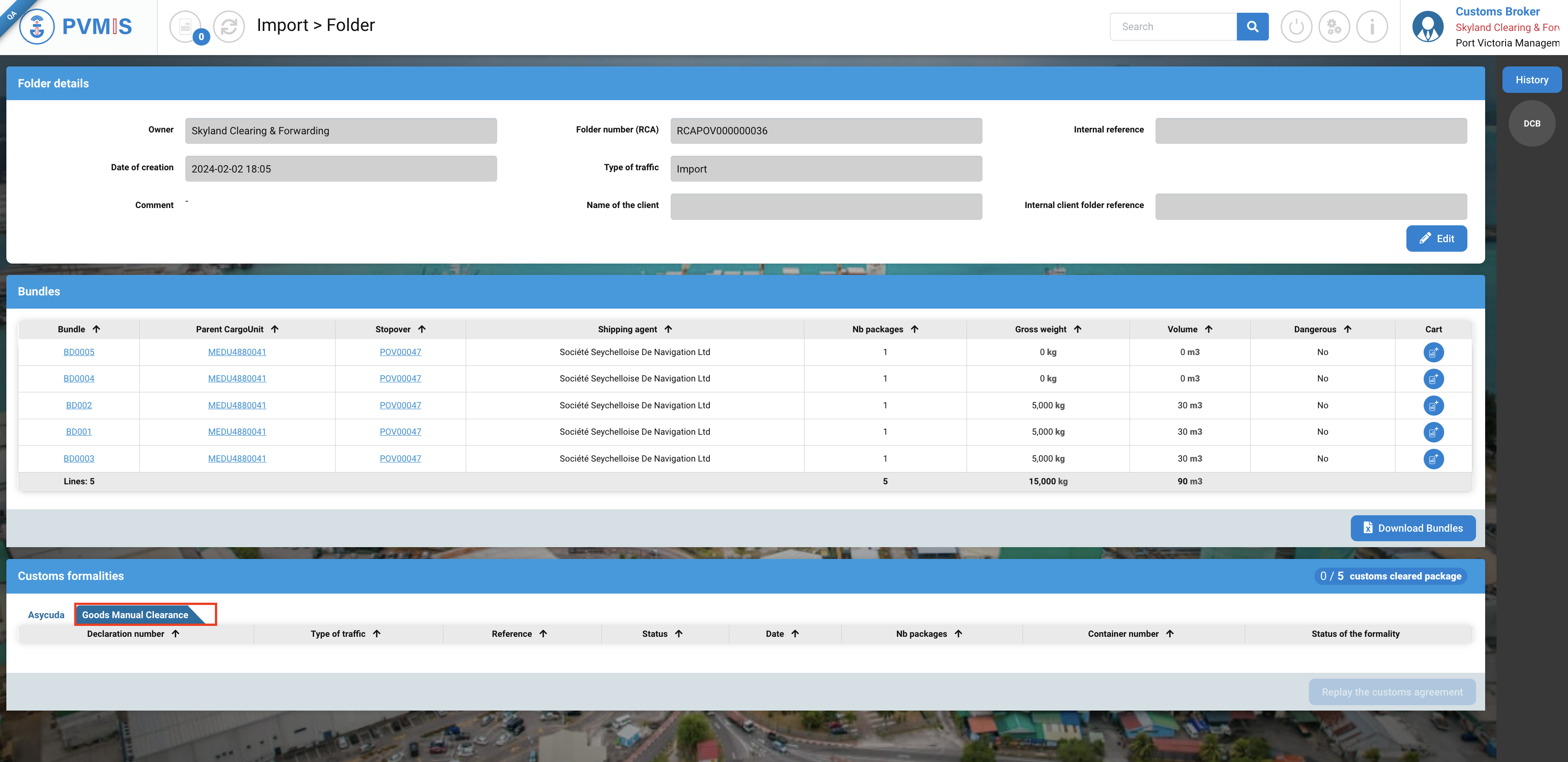This screenshot has height=762, width=1568.
Task: Click the document notifications icon with badge
Action: [x=186, y=27]
